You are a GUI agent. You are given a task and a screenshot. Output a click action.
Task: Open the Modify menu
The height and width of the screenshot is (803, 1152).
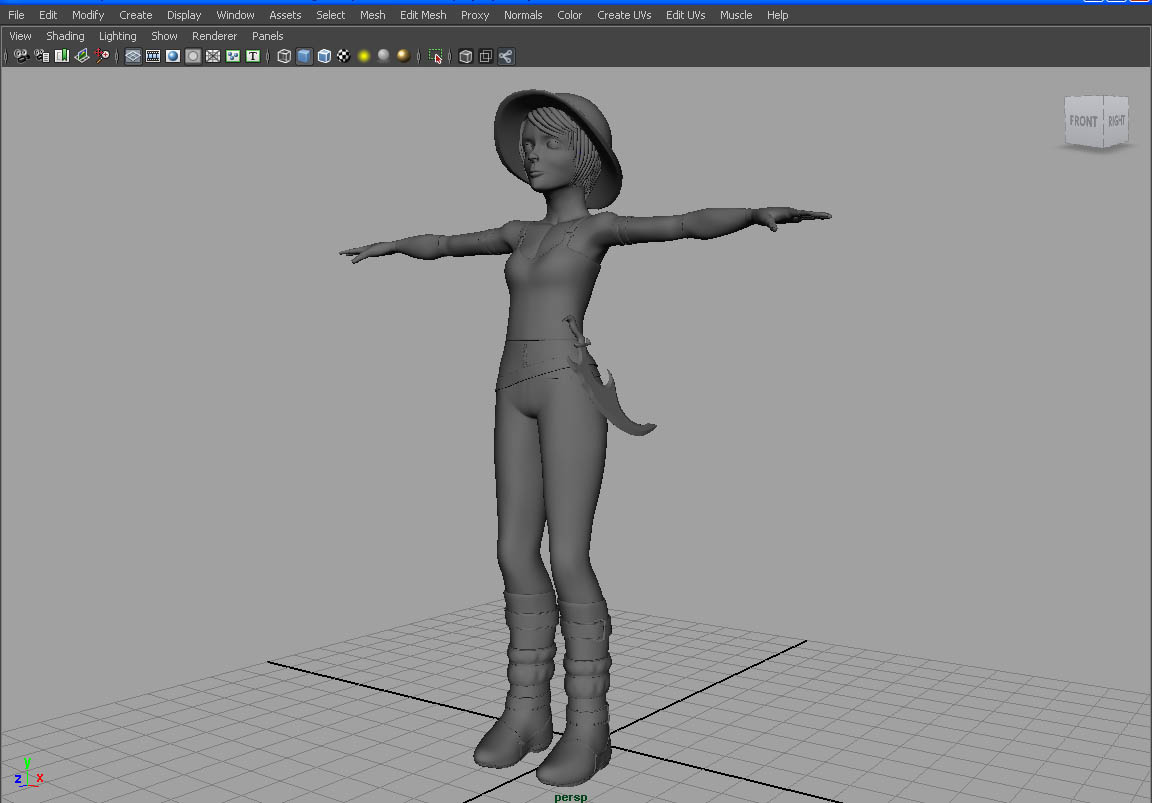[88, 15]
